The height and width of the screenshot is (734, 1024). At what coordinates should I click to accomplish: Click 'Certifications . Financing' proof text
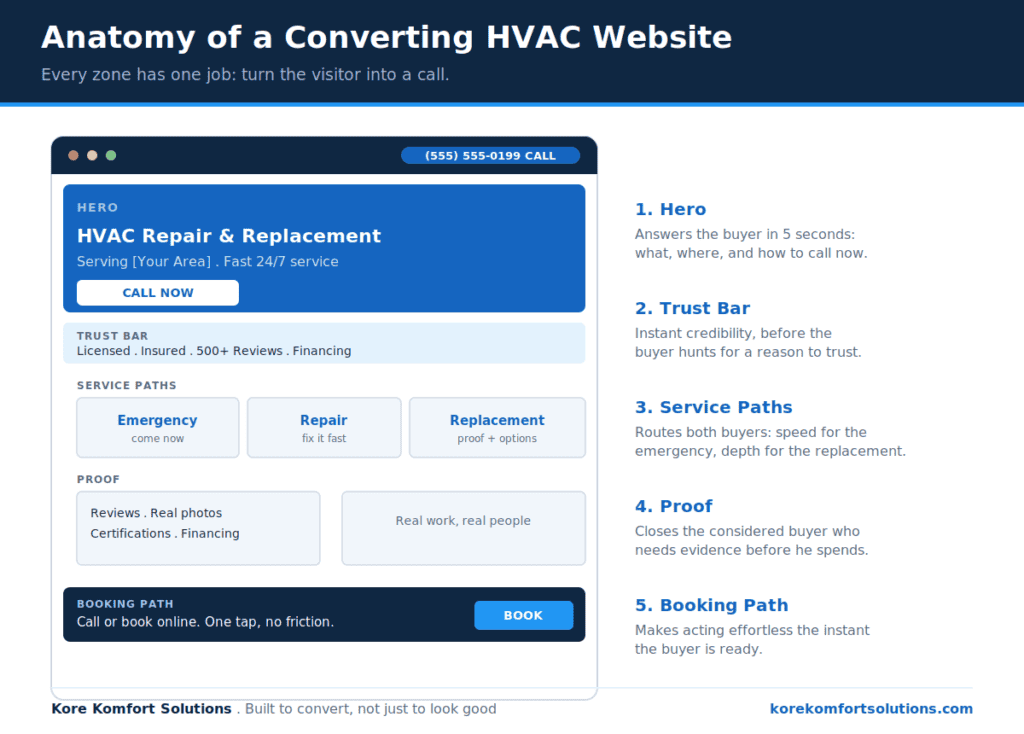click(x=165, y=533)
